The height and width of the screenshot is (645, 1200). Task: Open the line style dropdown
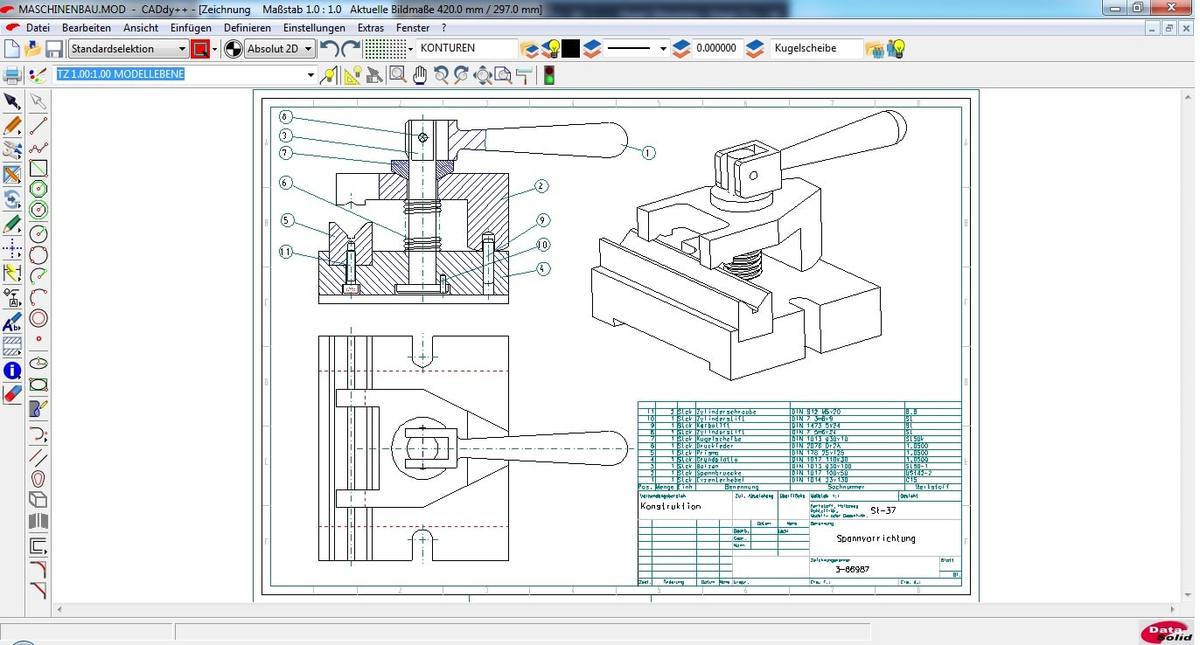click(662, 49)
